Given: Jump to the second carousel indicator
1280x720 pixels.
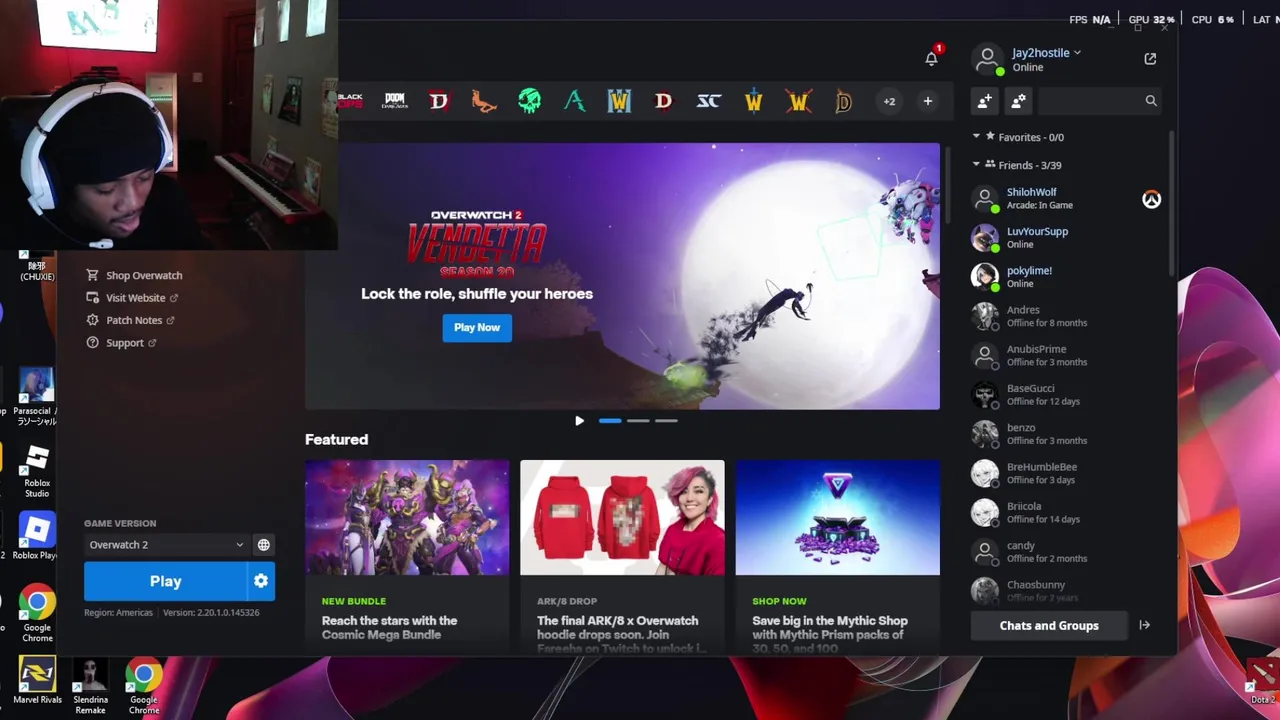Looking at the screenshot, I should coord(638,421).
